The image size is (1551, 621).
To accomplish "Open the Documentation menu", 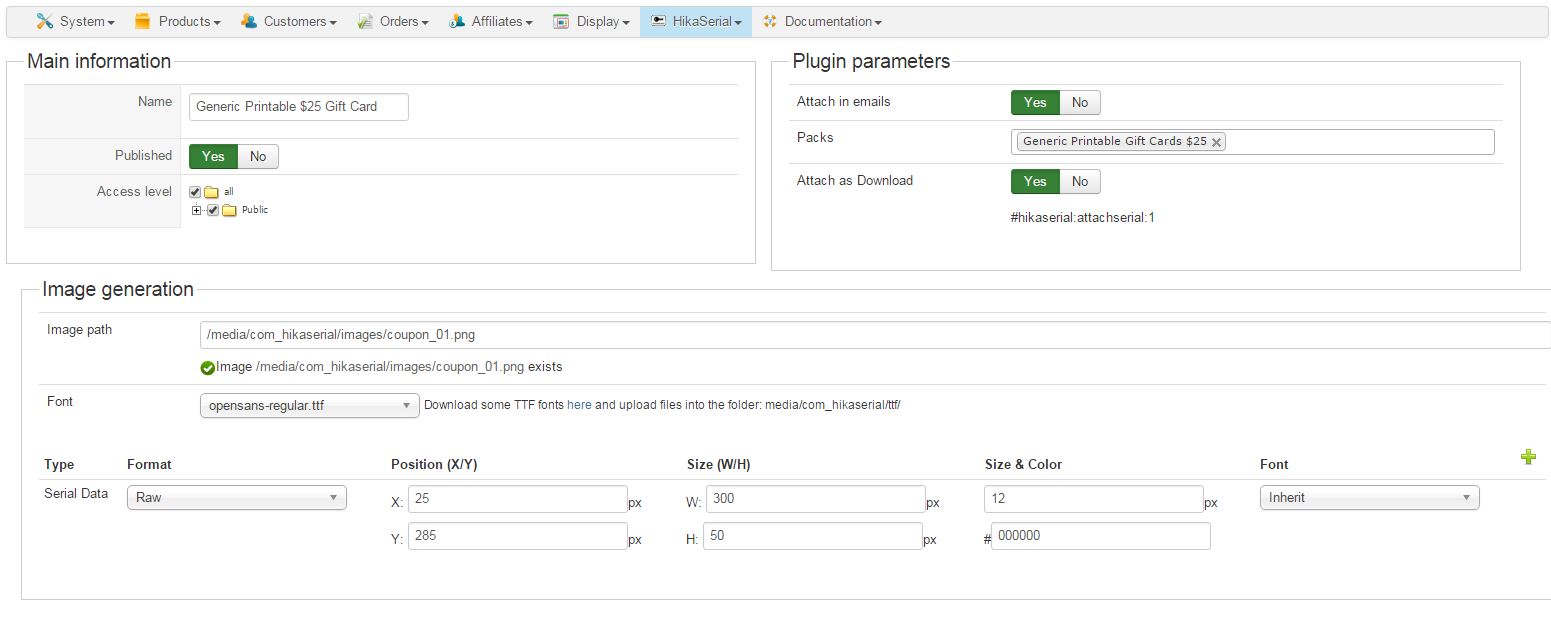I will point(822,21).
